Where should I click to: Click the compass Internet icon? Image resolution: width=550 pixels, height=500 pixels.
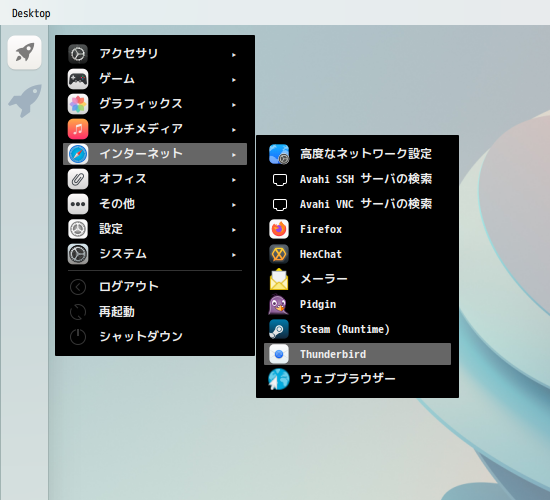coord(78,154)
